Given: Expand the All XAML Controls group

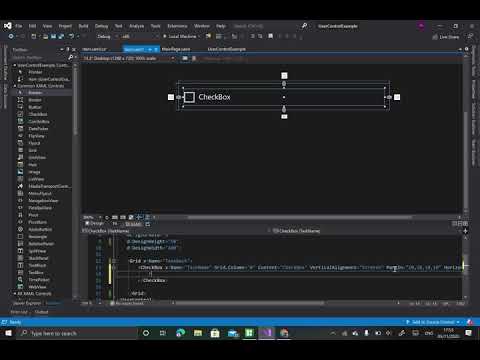Looking at the screenshot, I should [x=15, y=294].
